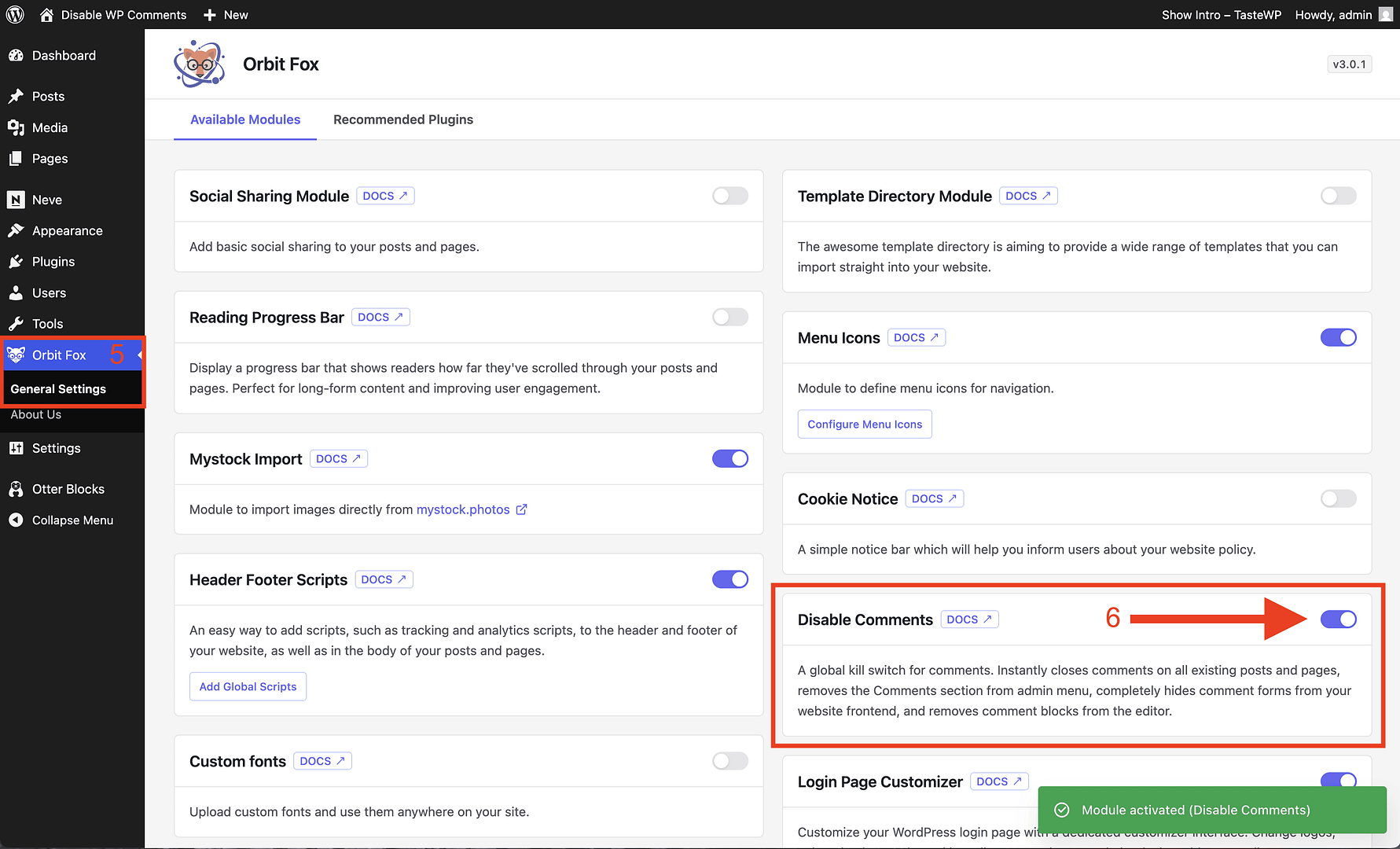Open the mystock.photos link
Viewport: 1400px width, 849px height.
click(463, 509)
